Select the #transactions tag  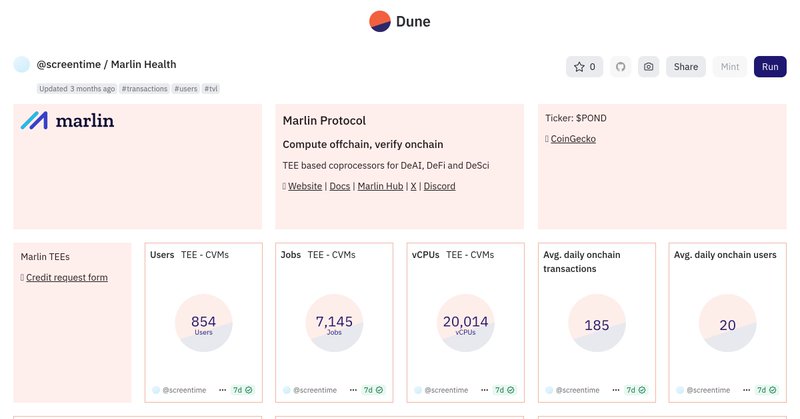pos(144,89)
